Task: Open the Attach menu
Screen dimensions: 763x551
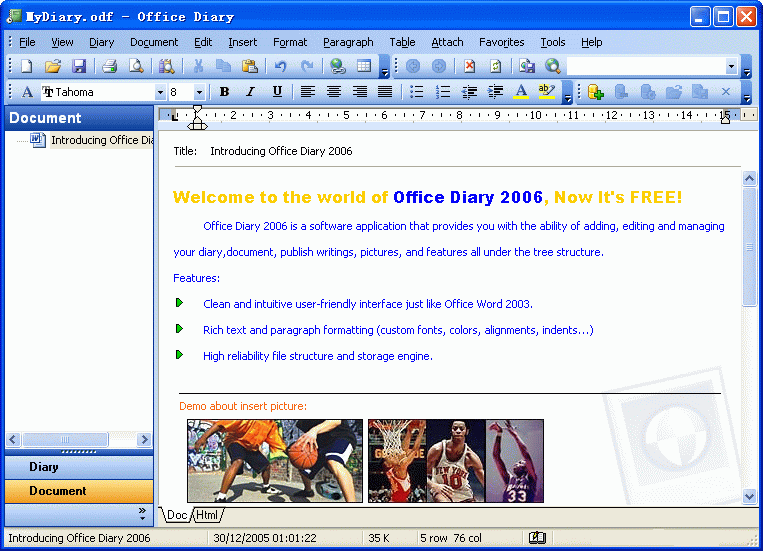Action: pos(447,42)
